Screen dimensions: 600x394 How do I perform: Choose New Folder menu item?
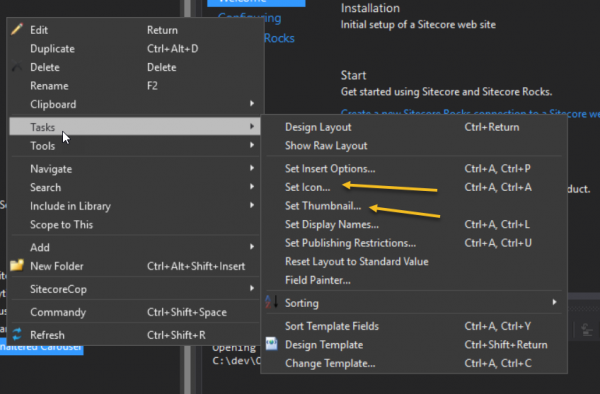(x=135, y=266)
